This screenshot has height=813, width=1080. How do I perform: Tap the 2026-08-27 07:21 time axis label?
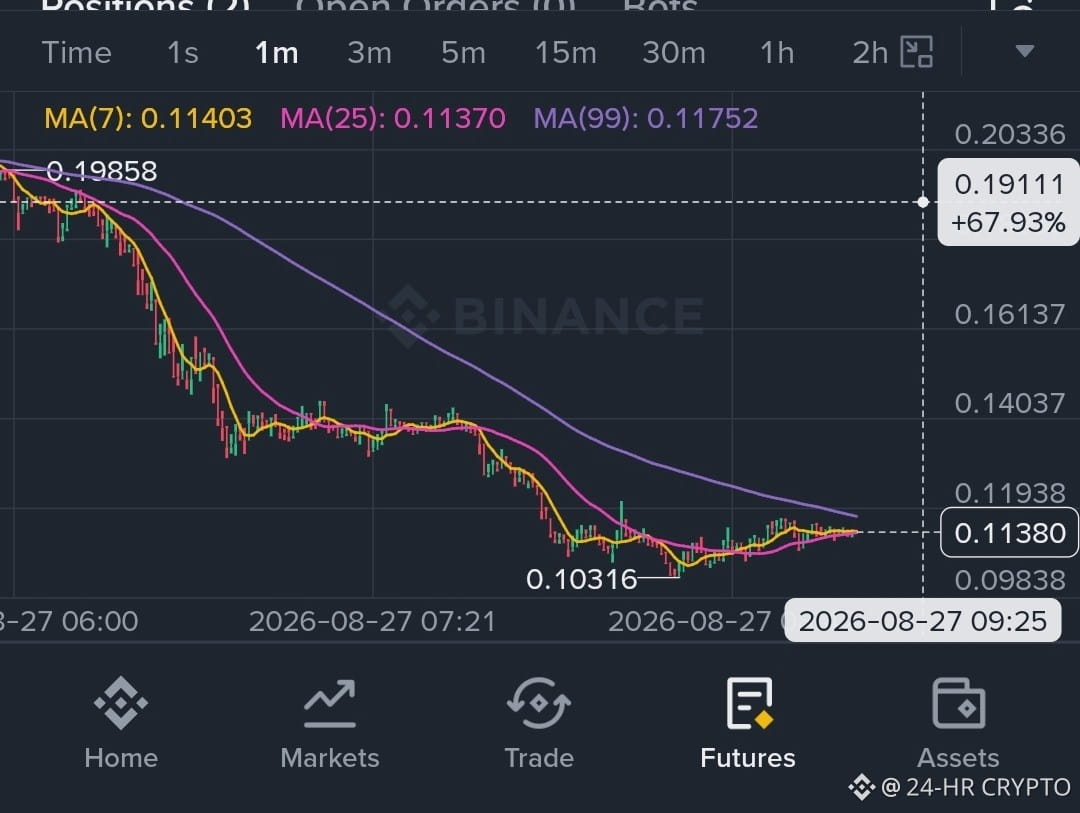coord(372,621)
